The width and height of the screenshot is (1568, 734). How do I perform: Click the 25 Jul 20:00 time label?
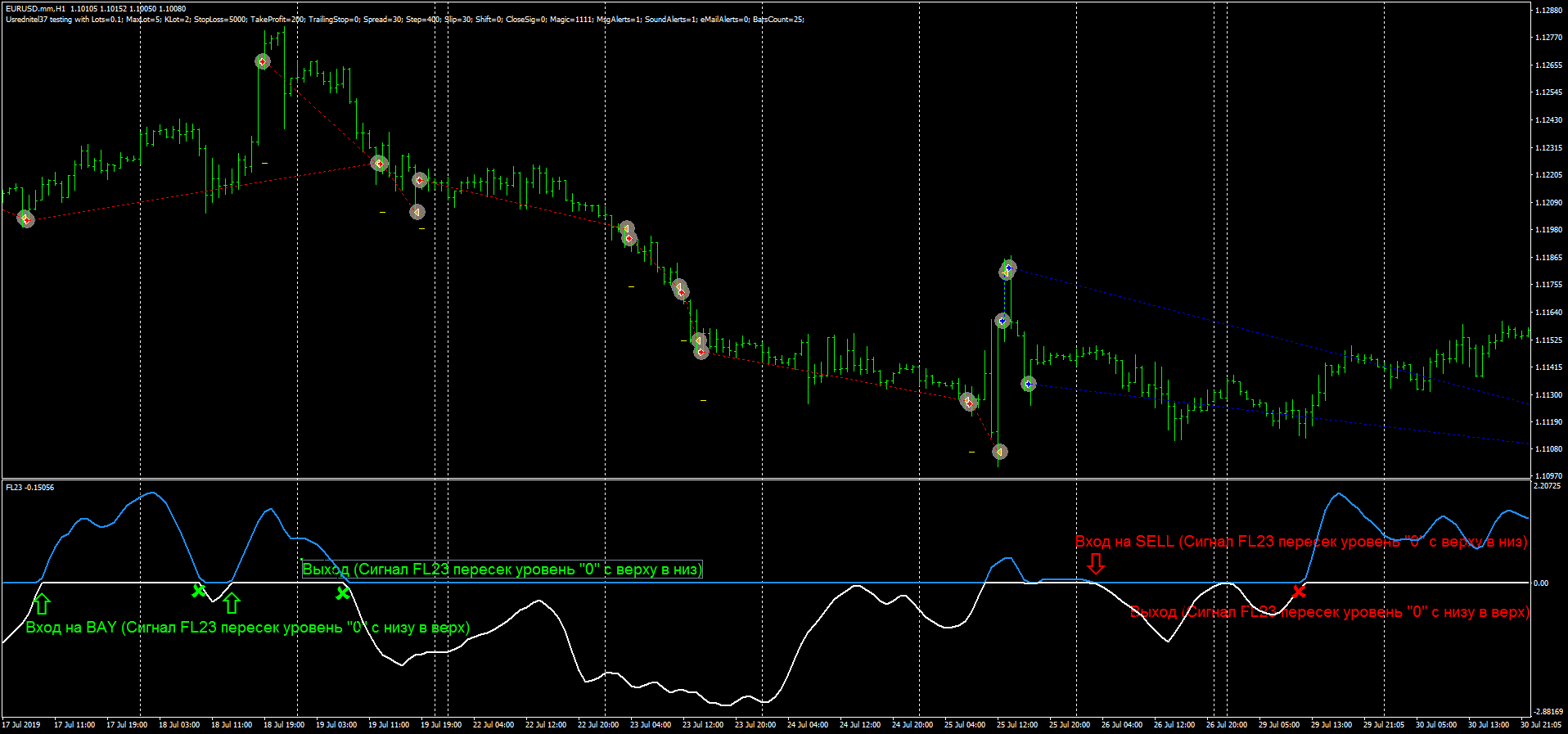[1070, 725]
